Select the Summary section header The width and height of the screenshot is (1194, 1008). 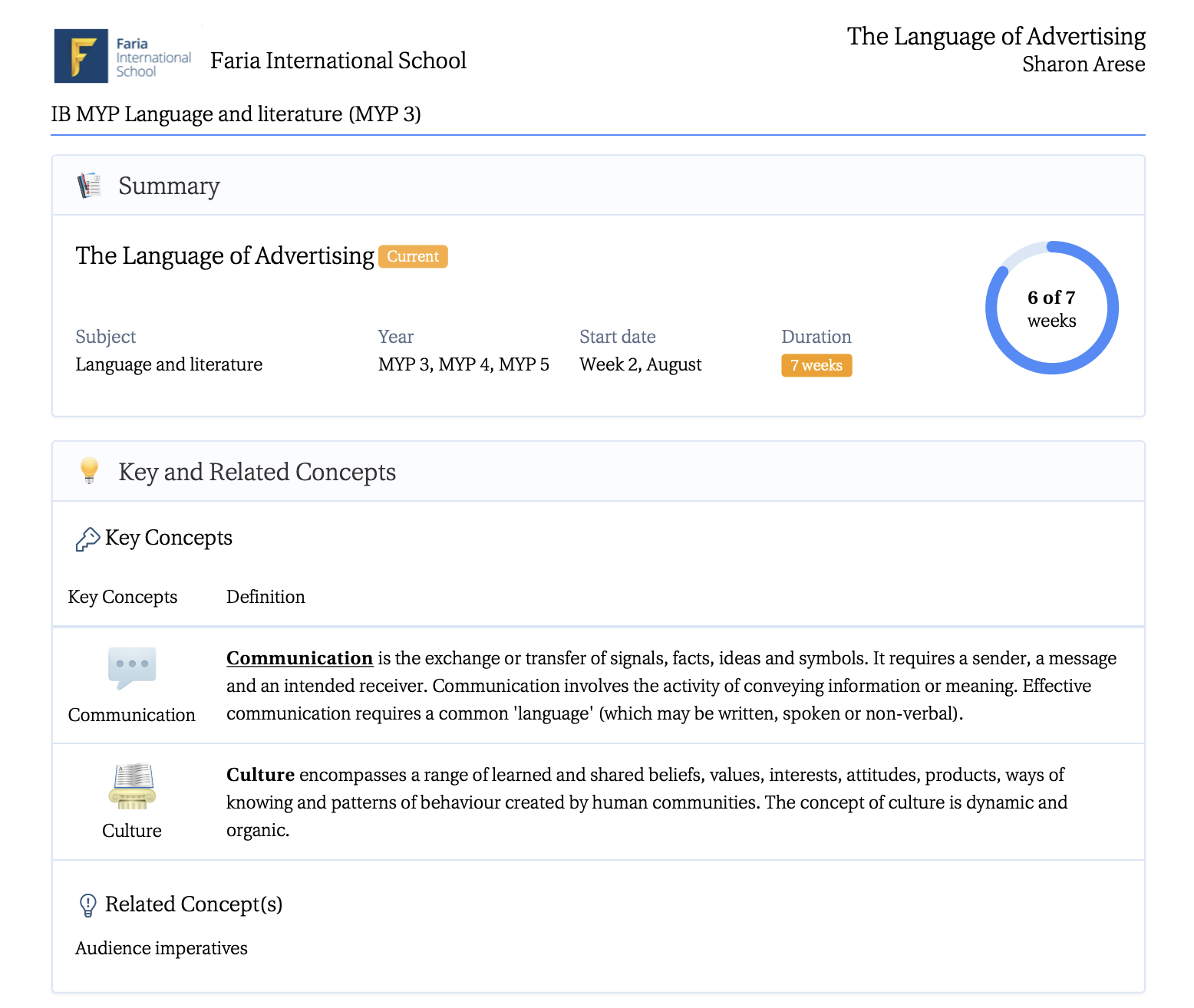(x=169, y=186)
